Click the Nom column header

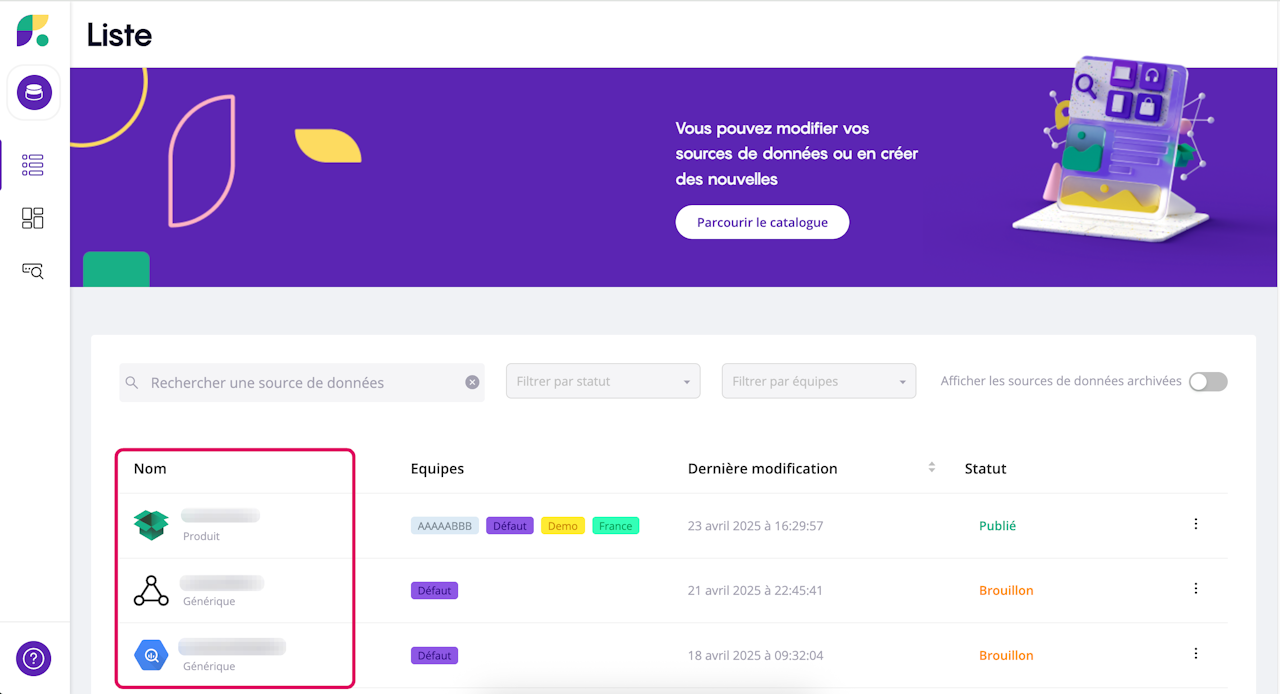pos(150,468)
